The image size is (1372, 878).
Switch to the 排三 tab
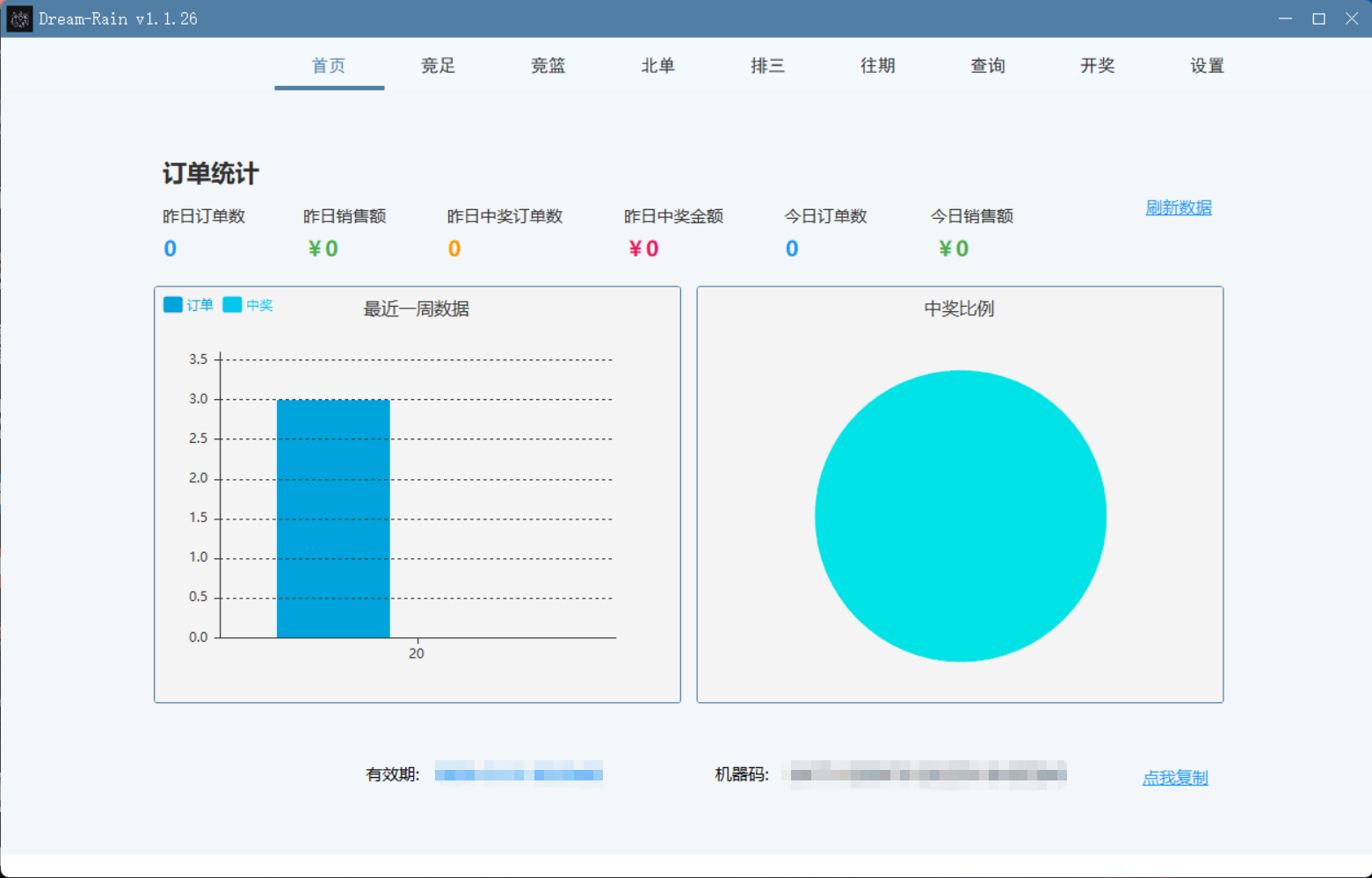767,65
